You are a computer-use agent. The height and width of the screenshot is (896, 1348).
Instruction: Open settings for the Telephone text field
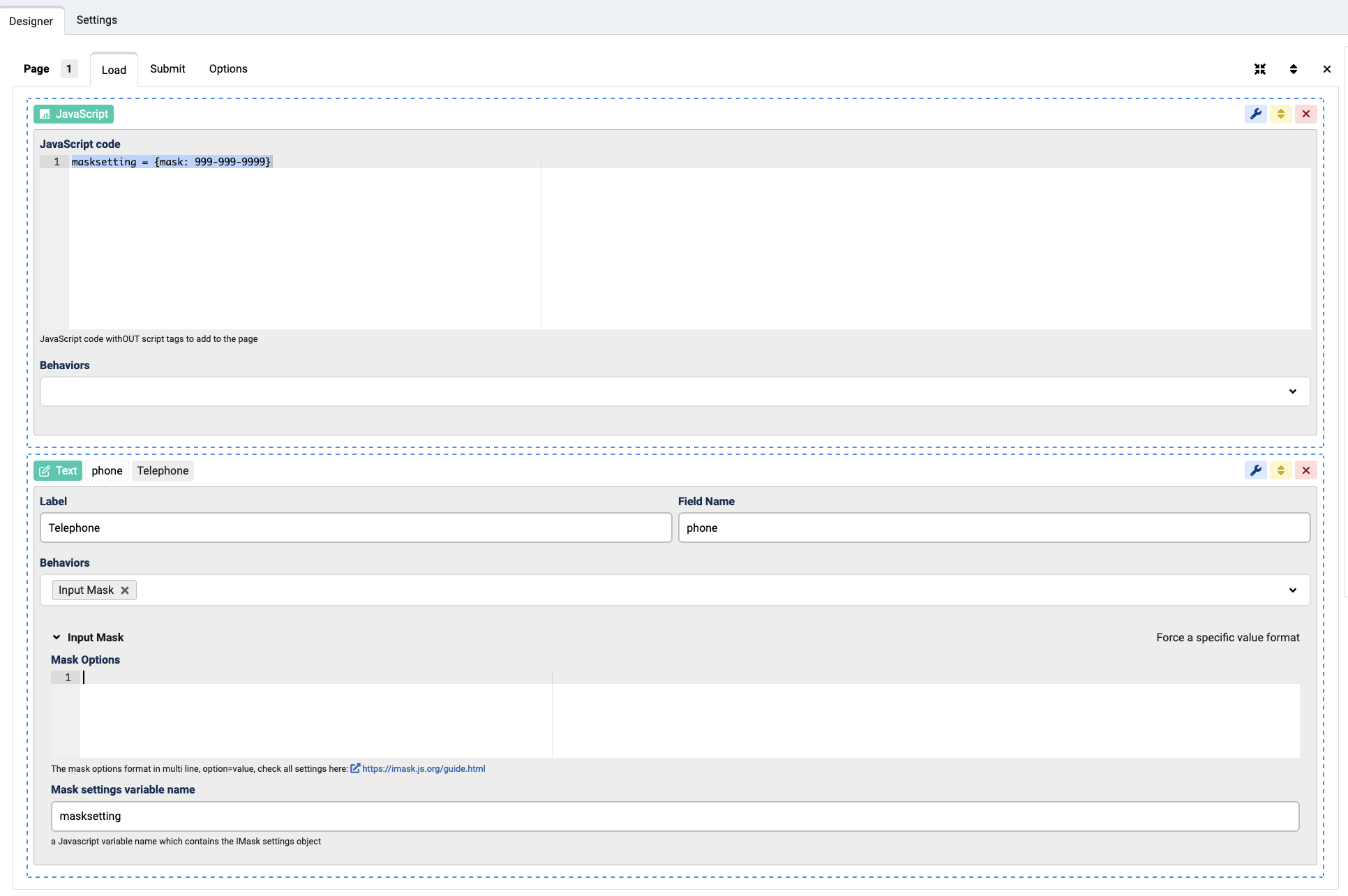click(x=1257, y=470)
